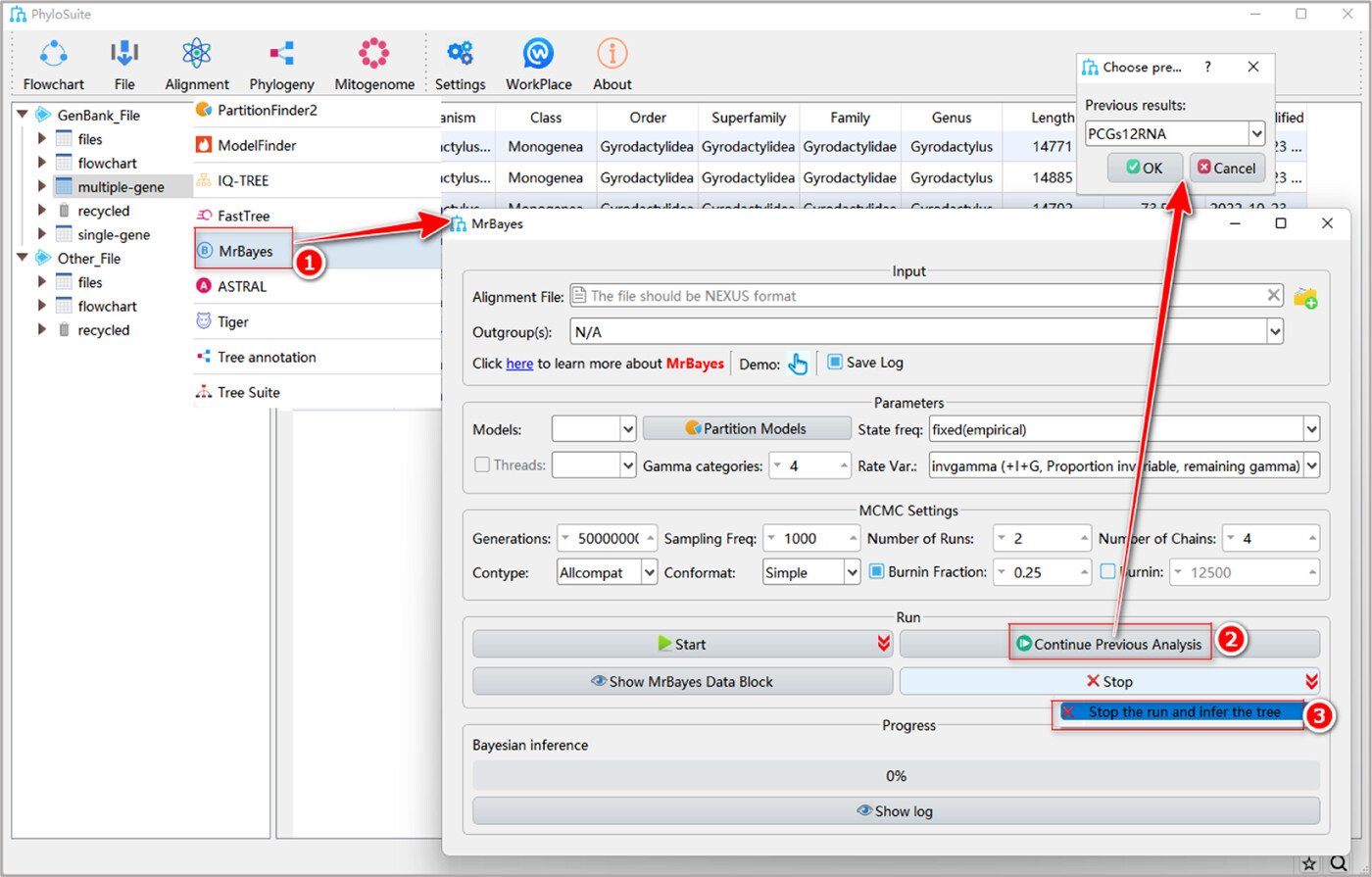This screenshot has width=1372, height=877.
Task: Click the Demo hand pointer icon
Action: tap(799, 364)
